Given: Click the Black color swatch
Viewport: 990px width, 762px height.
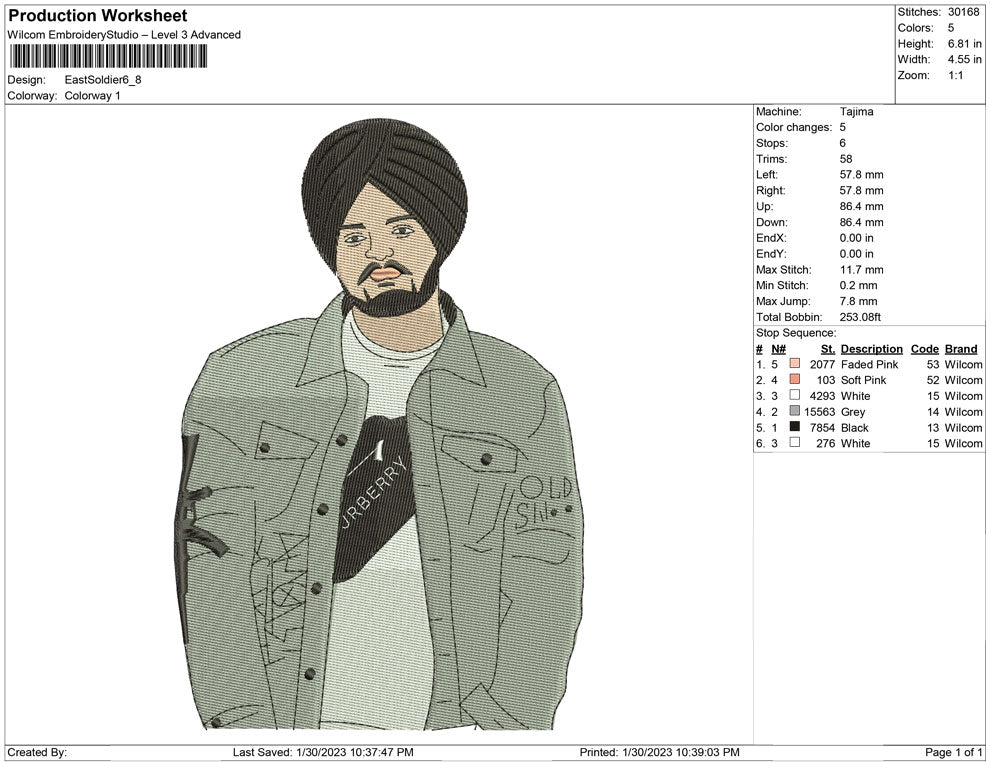Looking at the screenshot, I should coord(795,427).
